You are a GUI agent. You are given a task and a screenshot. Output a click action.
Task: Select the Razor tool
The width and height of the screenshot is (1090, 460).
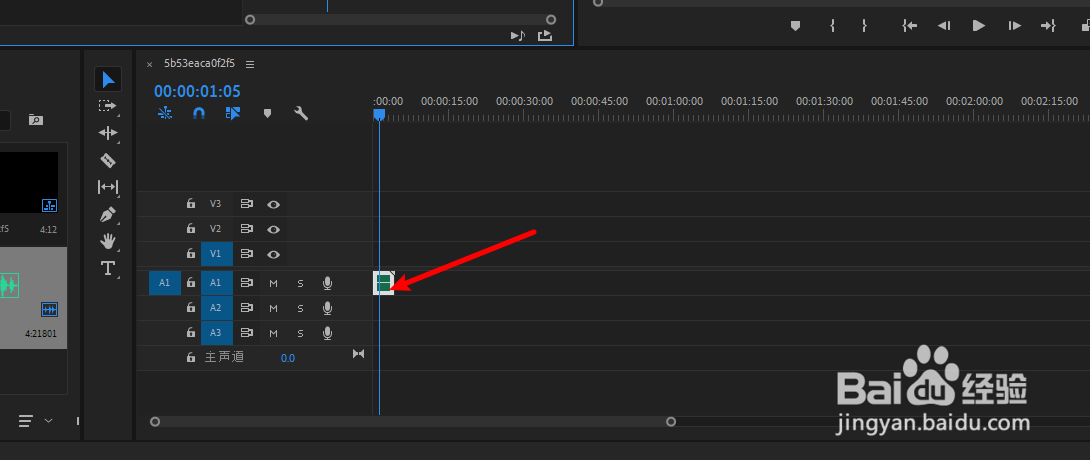[108, 161]
